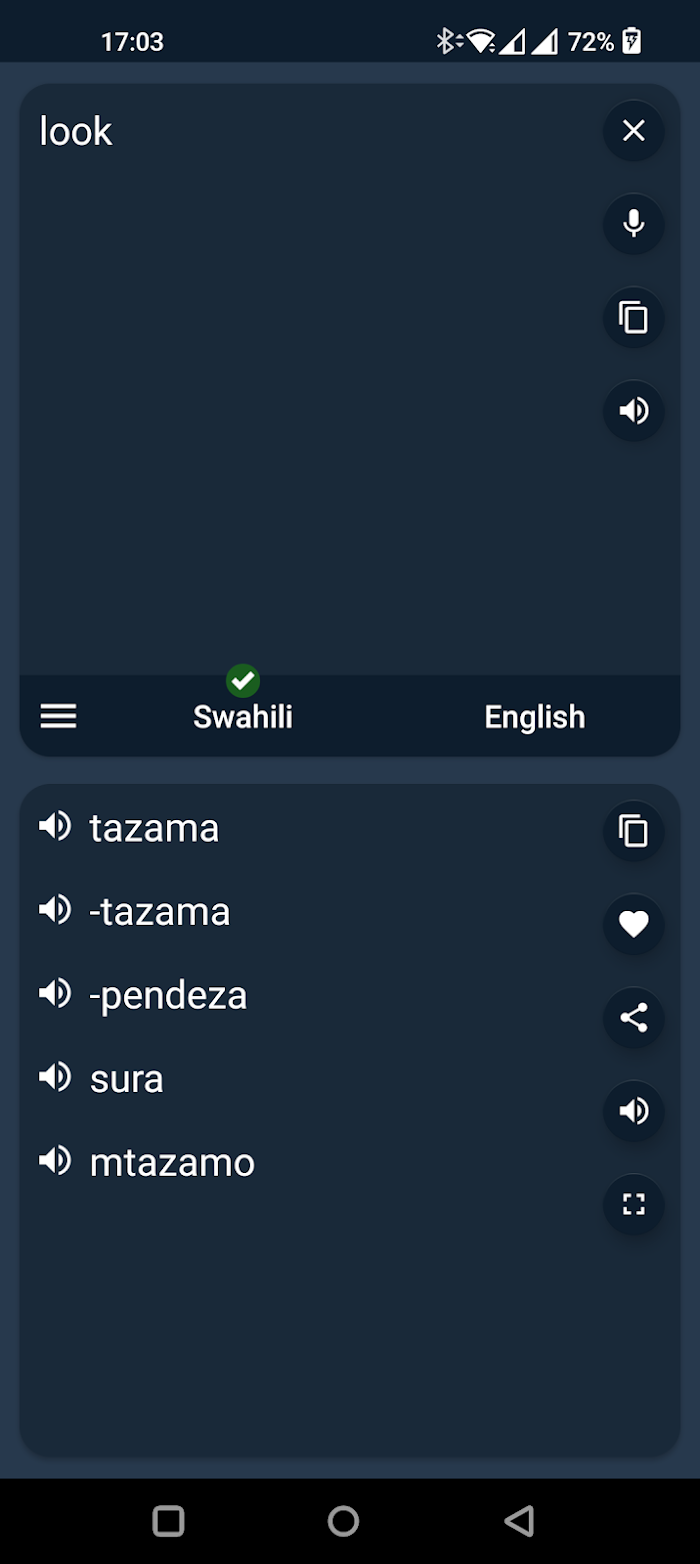Copy the translation results
This screenshot has height=1564, width=700.
click(634, 831)
